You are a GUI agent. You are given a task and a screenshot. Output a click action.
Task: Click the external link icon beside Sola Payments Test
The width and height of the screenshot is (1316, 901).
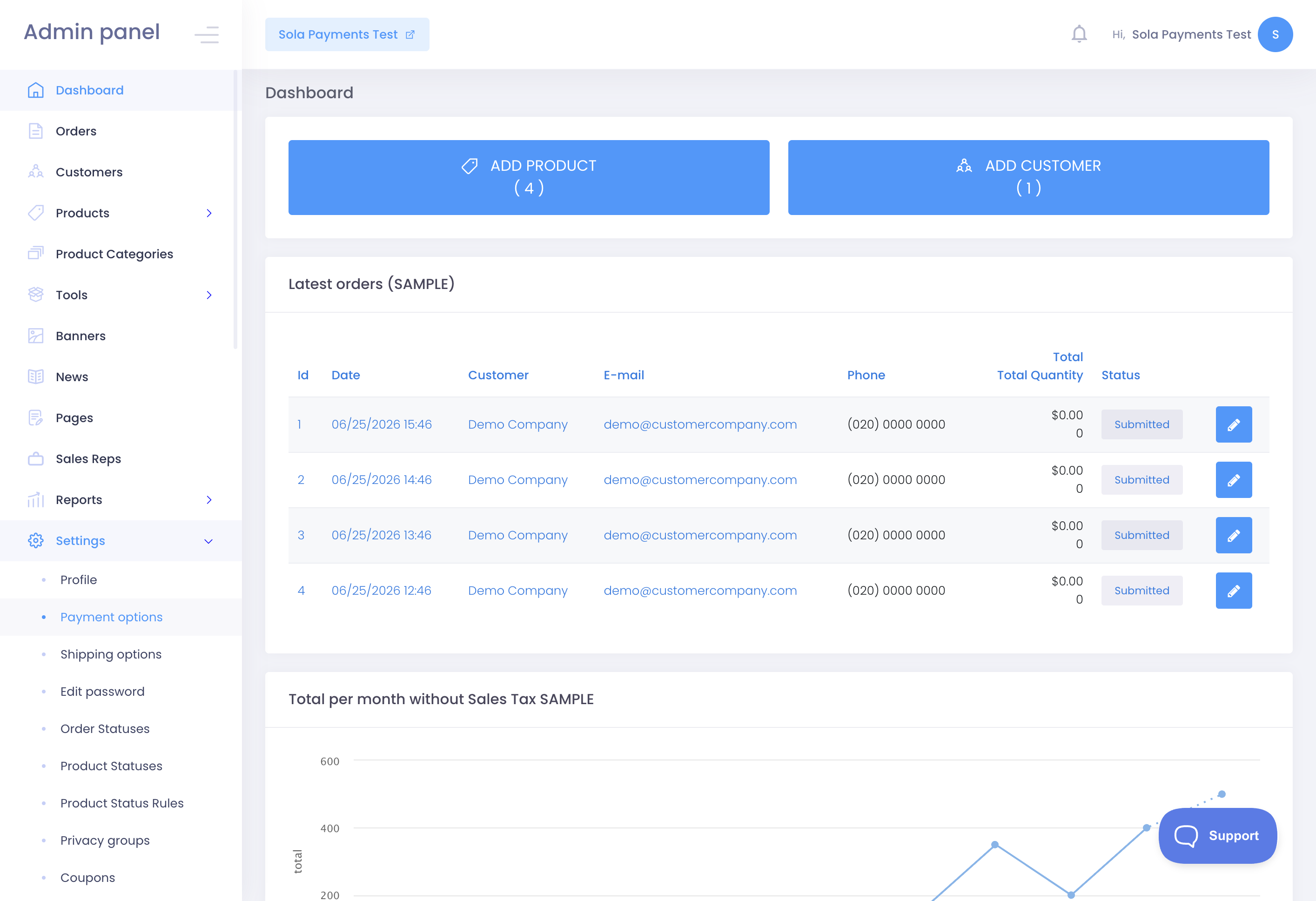click(410, 34)
